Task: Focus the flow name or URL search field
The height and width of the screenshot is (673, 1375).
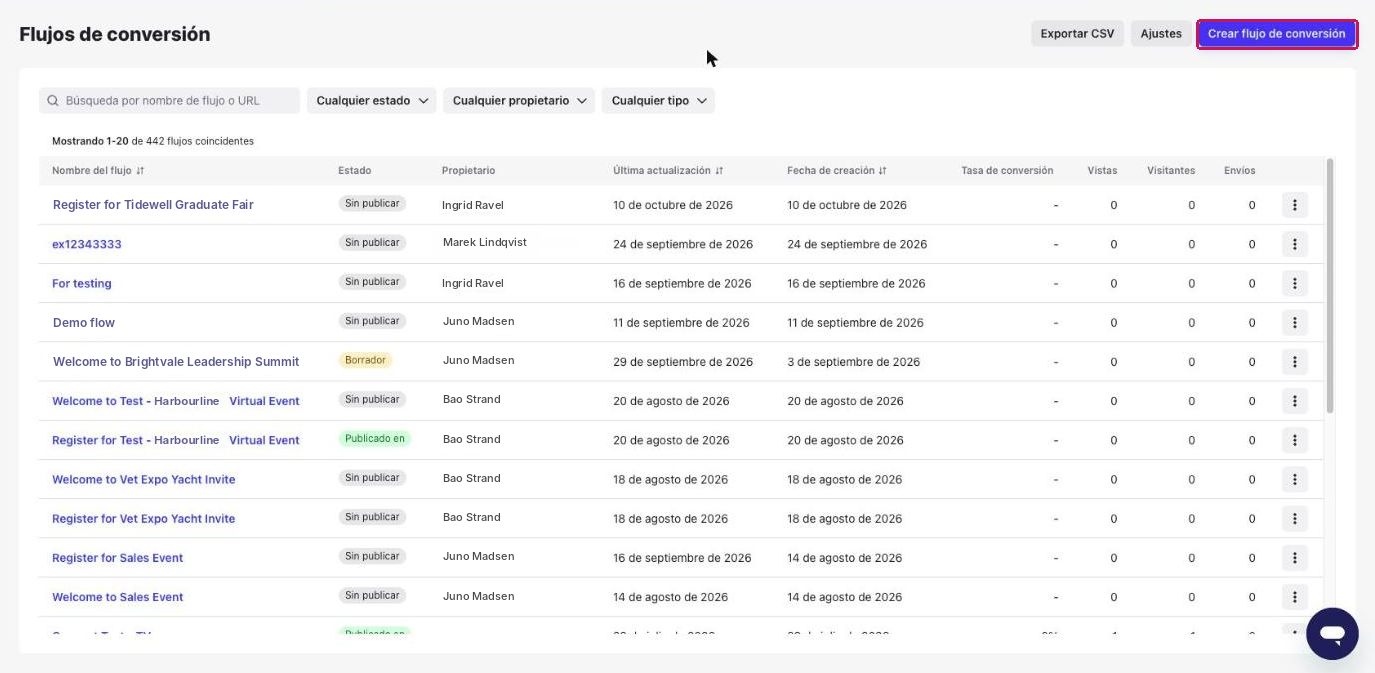Action: (x=169, y=101)
